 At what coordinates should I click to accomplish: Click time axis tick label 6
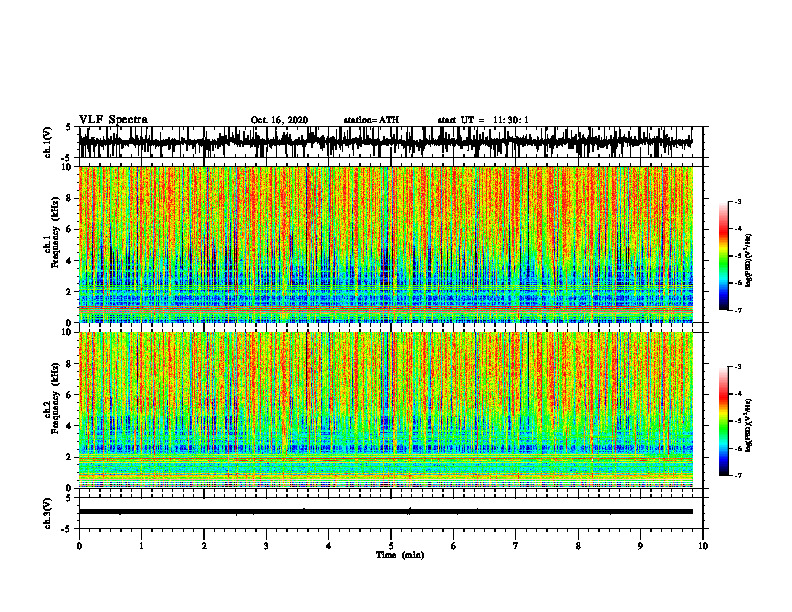(x=453, y=546)
